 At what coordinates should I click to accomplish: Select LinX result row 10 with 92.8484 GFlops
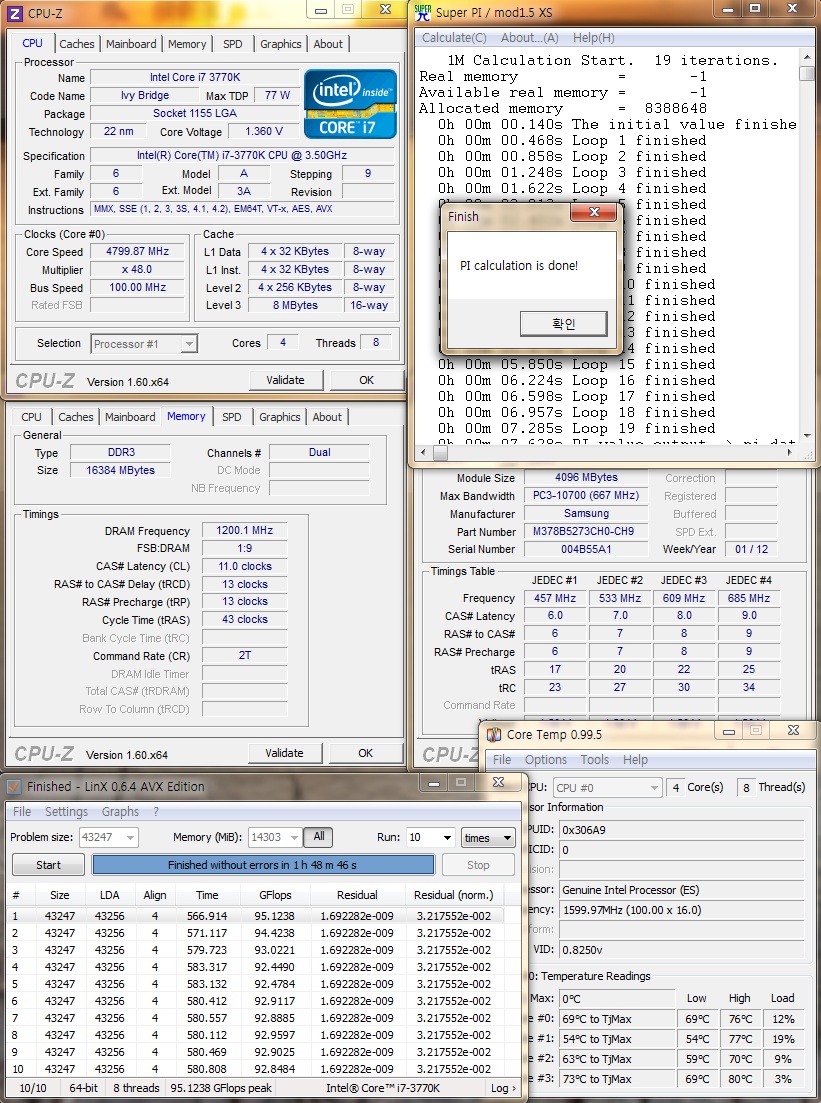[x=255, y=1069]
